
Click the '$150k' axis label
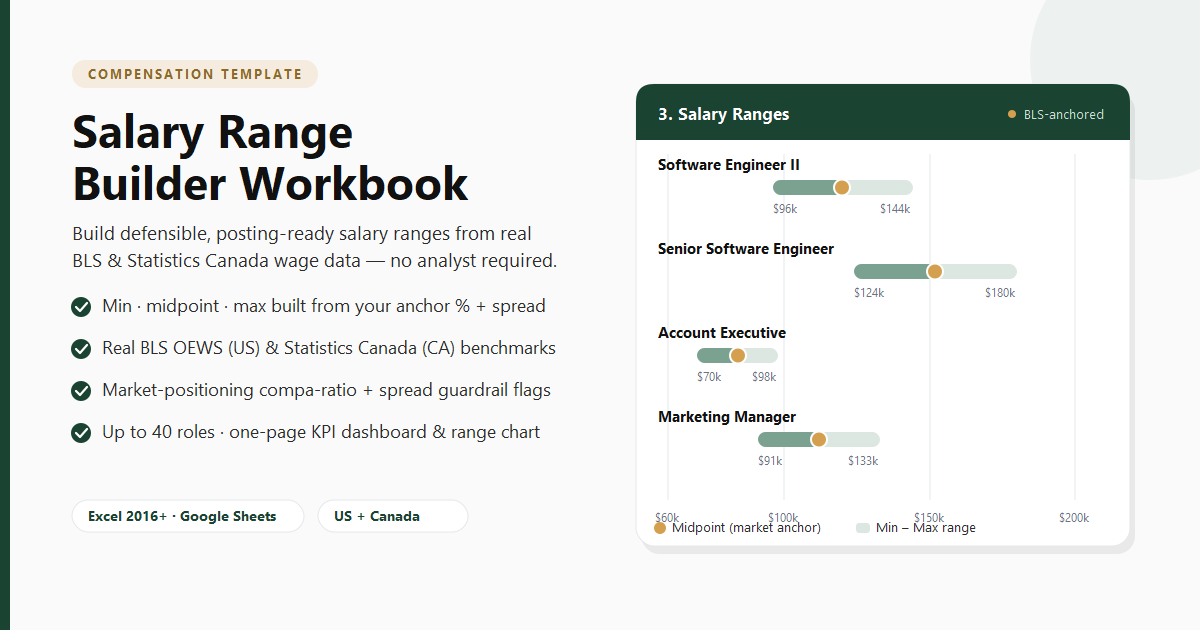[929, 517]
